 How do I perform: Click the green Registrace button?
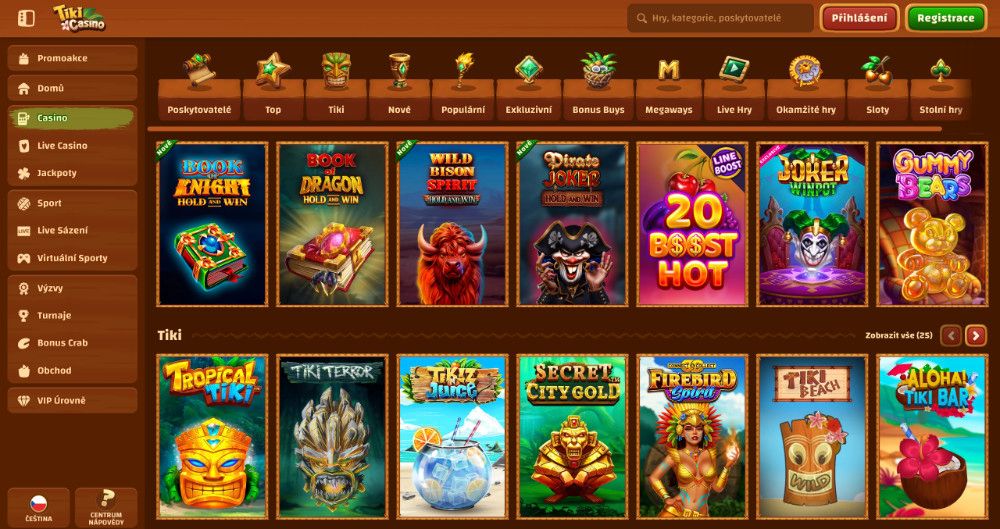[946, 19]
